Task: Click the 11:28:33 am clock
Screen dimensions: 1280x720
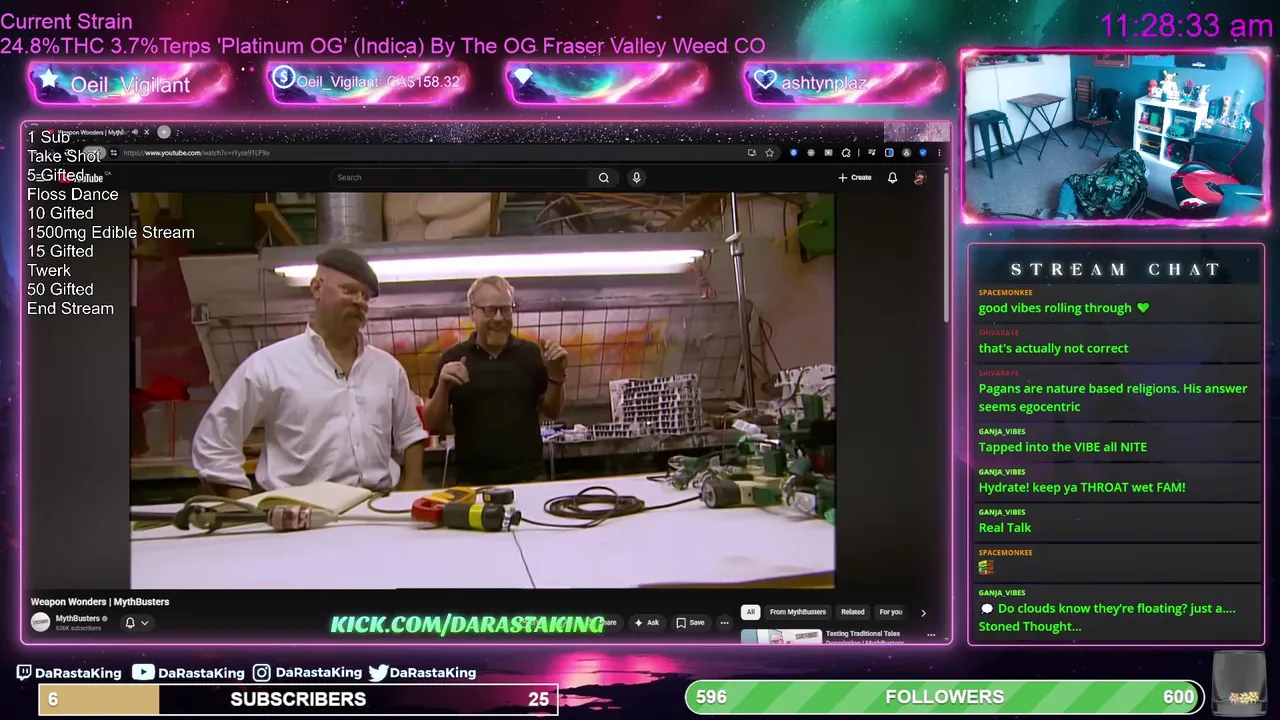Action: 1186,26
